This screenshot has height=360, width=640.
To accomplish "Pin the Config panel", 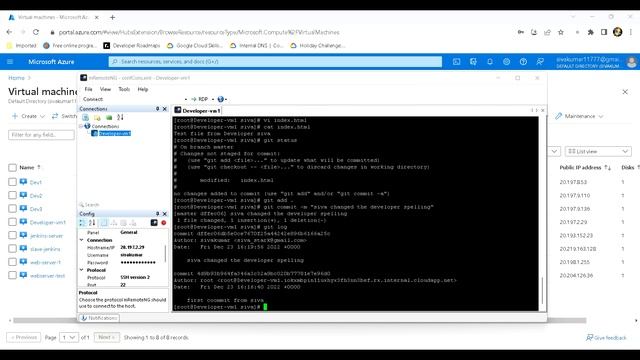I will (158, 214).
